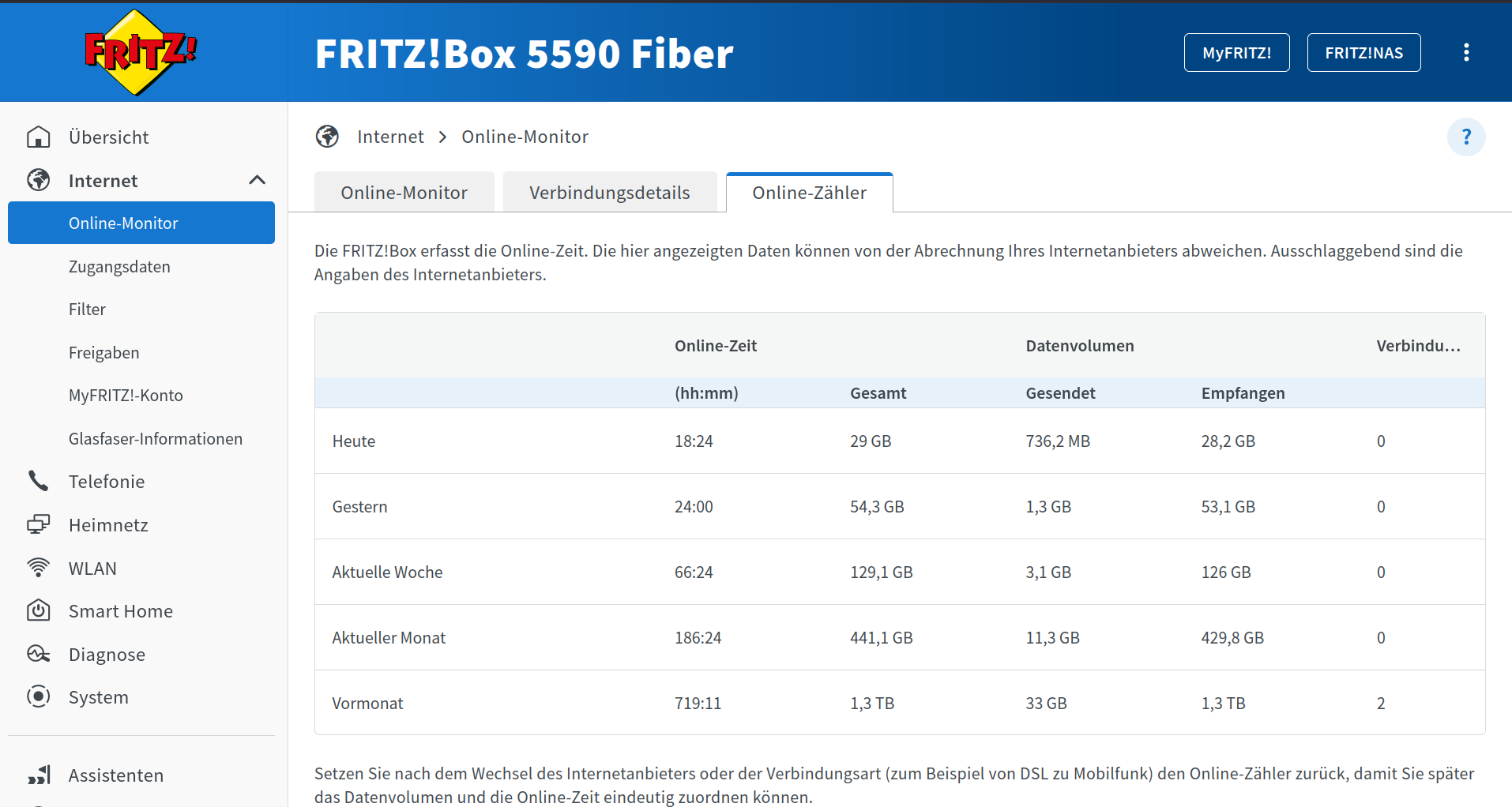Open Zugangsdaten in the sidebar
Image resolution: width=1512 pixels, height=807 pixels.
point(119,266)
